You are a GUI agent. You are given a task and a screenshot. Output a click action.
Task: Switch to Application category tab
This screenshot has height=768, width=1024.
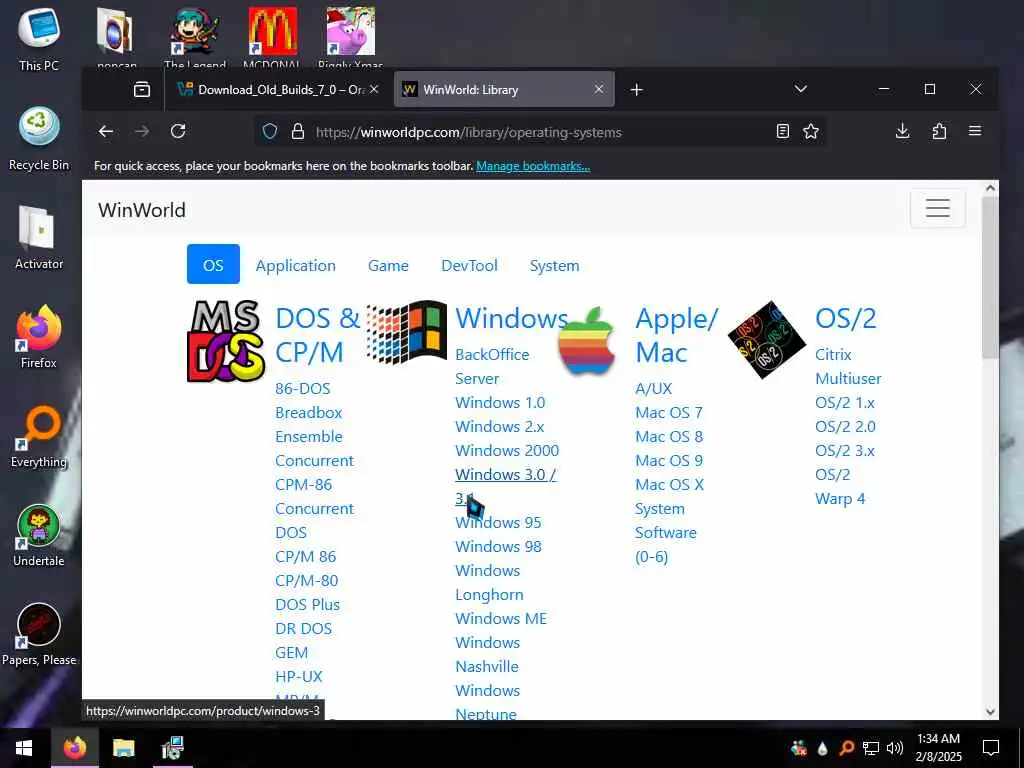[x=295, y=265]
